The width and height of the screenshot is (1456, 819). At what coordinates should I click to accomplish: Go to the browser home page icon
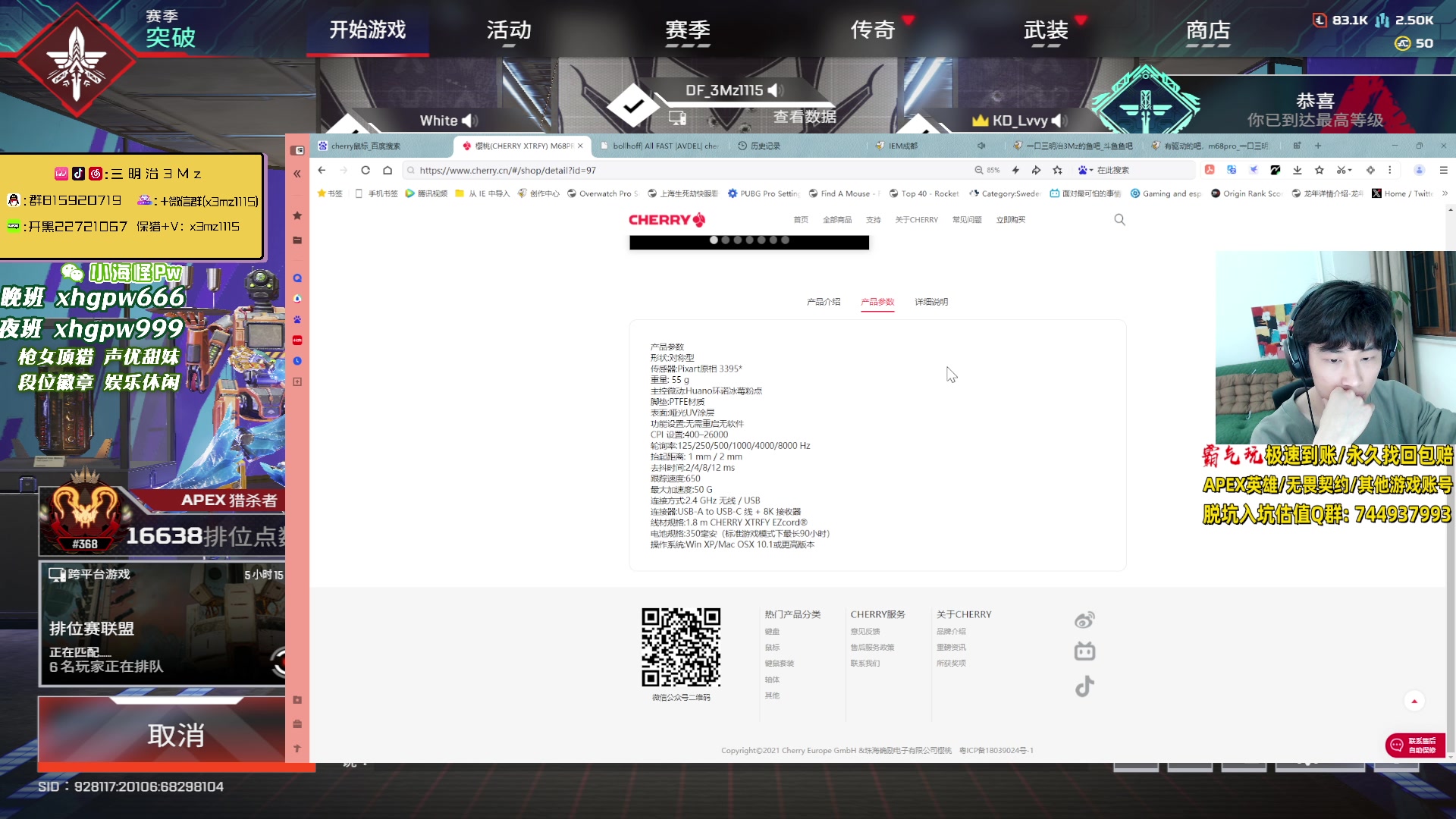[x=388, y=171]
